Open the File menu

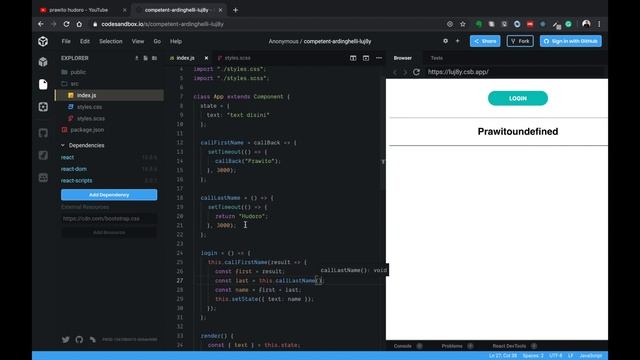66,41
